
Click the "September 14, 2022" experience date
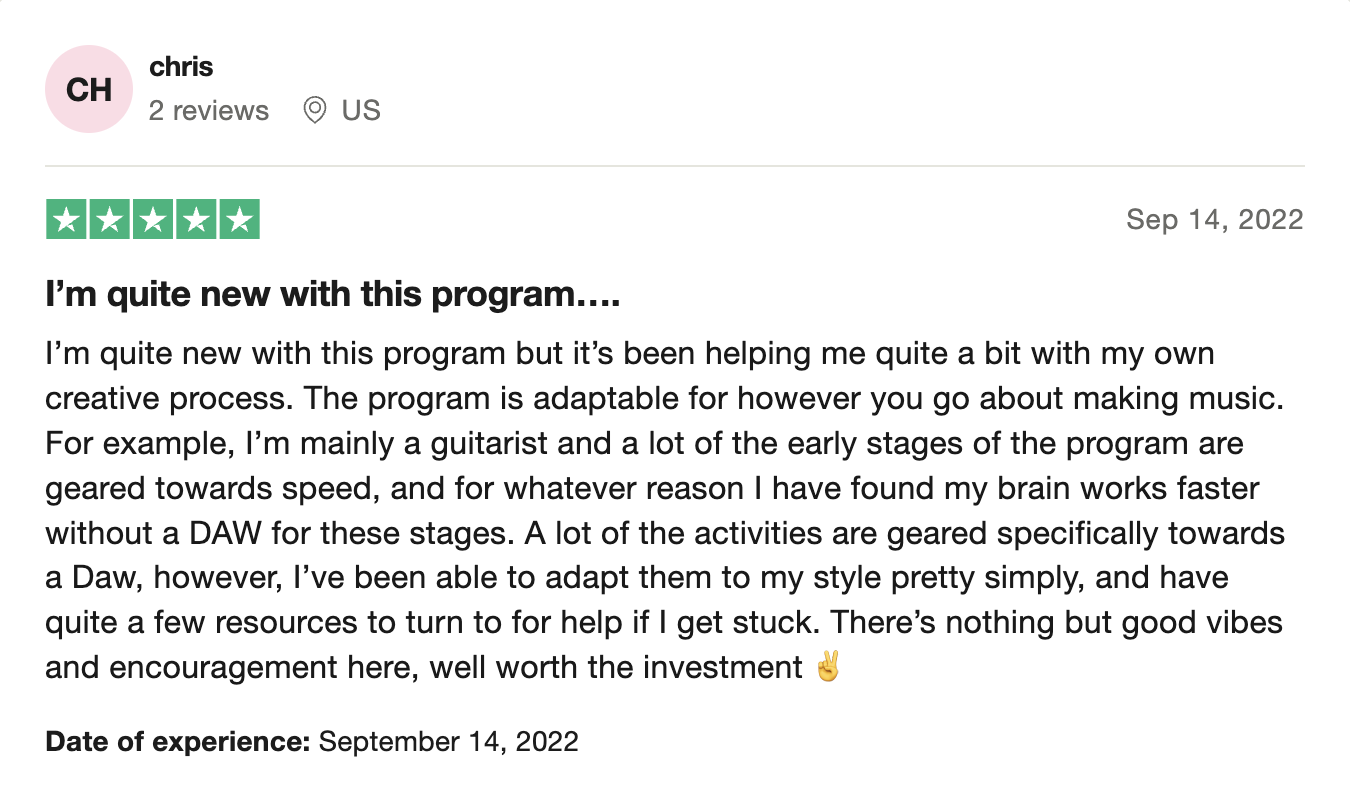click(448, 742)
